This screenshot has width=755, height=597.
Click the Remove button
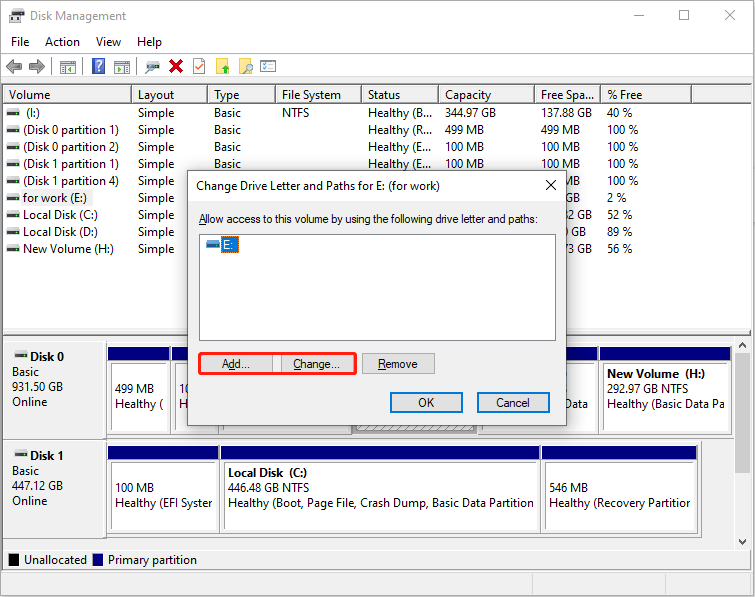point(398,364)
